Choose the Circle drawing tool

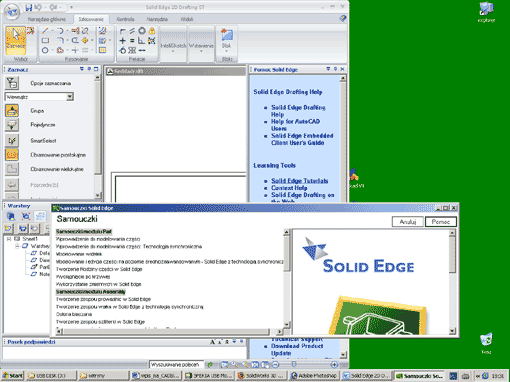45,50
